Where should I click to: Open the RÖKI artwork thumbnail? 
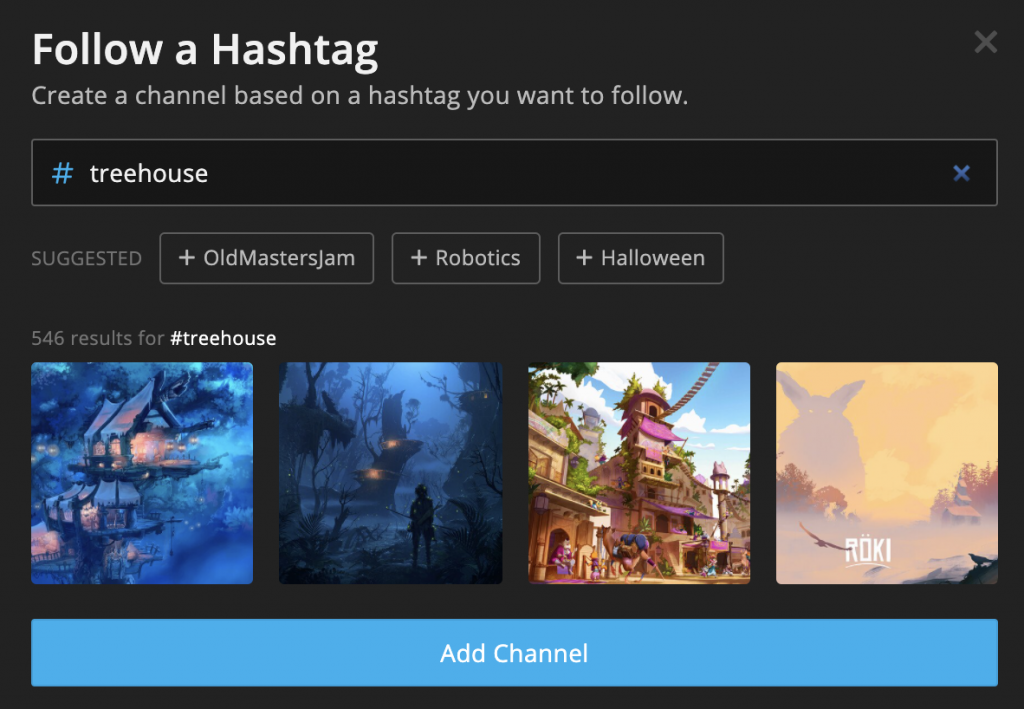tap(887, 473)
